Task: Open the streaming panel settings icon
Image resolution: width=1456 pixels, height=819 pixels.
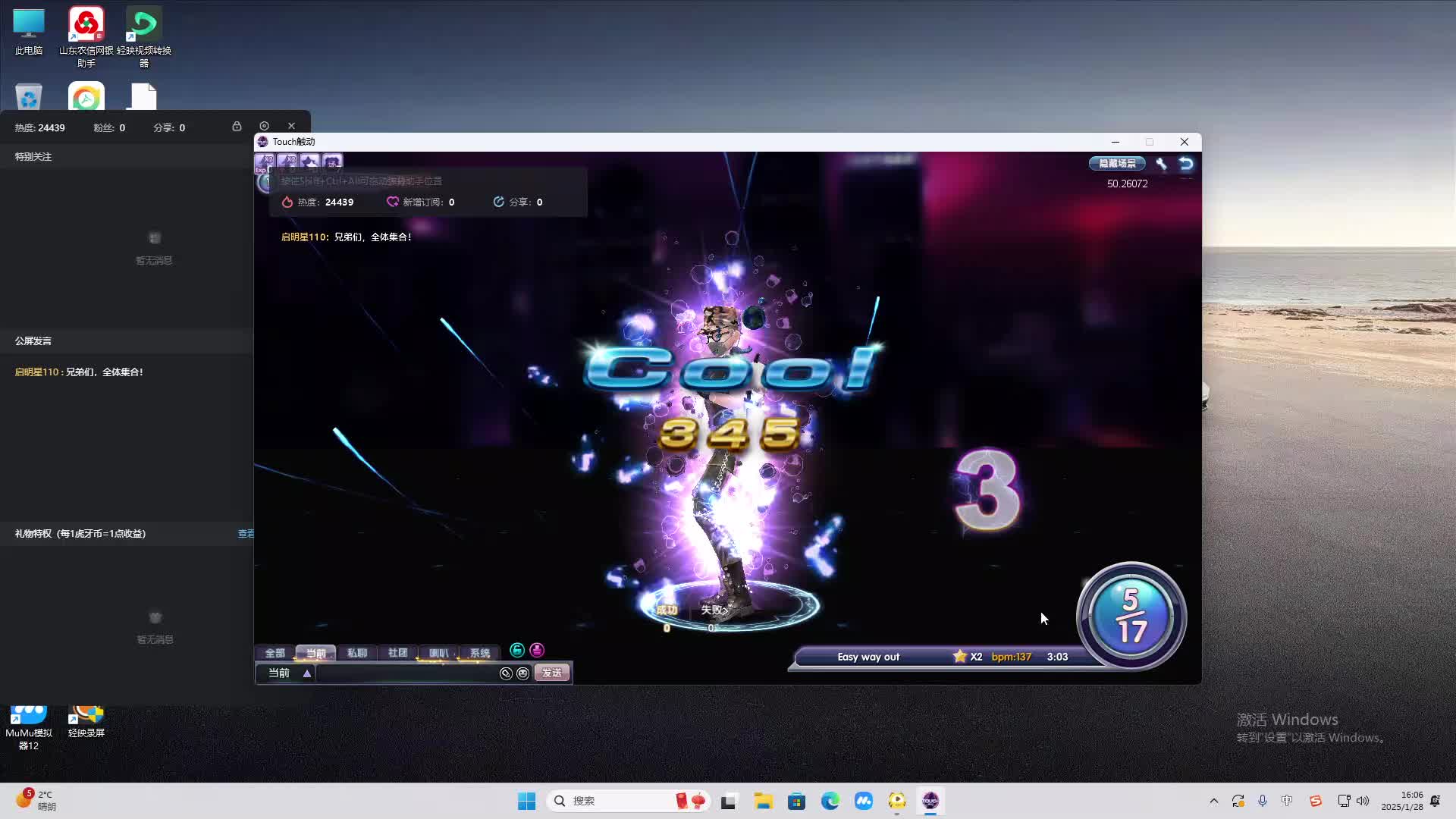Action: (x=264, y=127)
